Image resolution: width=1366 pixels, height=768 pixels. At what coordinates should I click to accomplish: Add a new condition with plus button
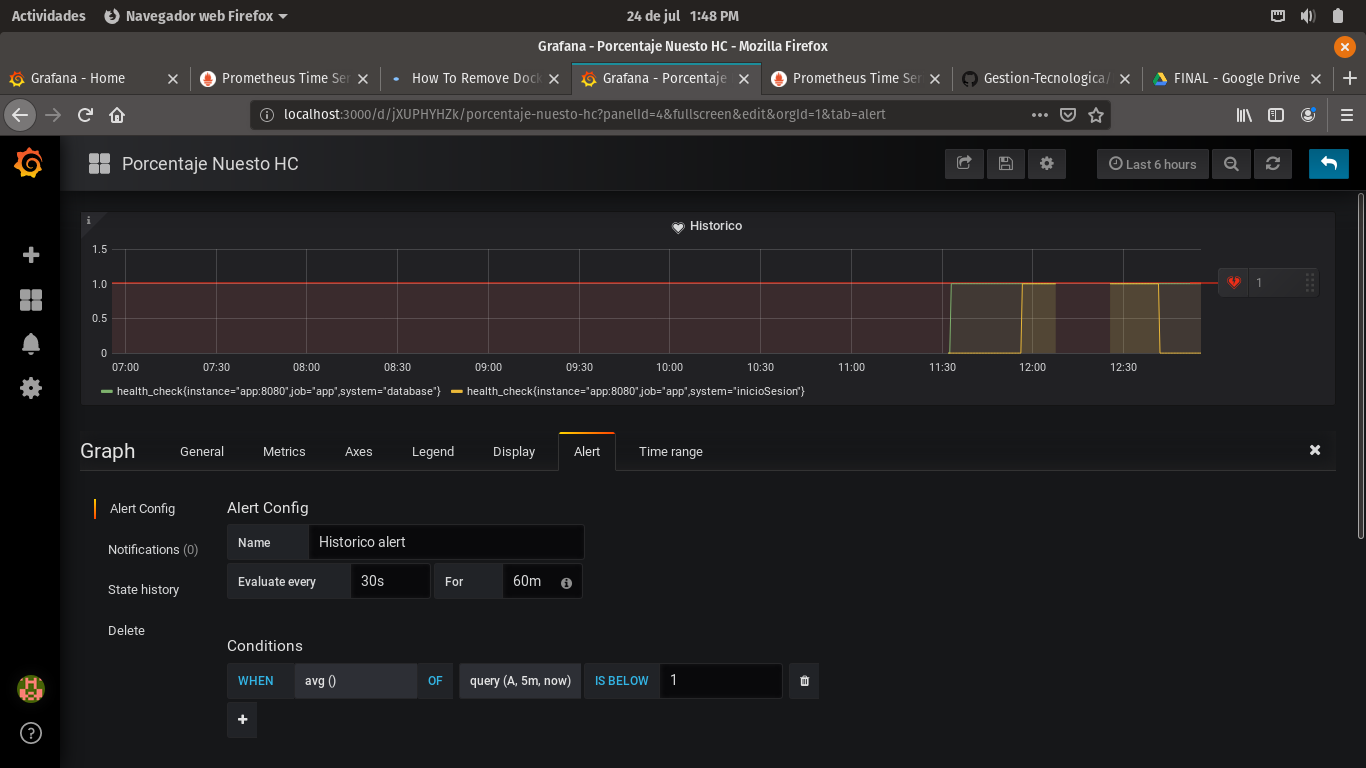pyautogui.click(x=242, y=720)
